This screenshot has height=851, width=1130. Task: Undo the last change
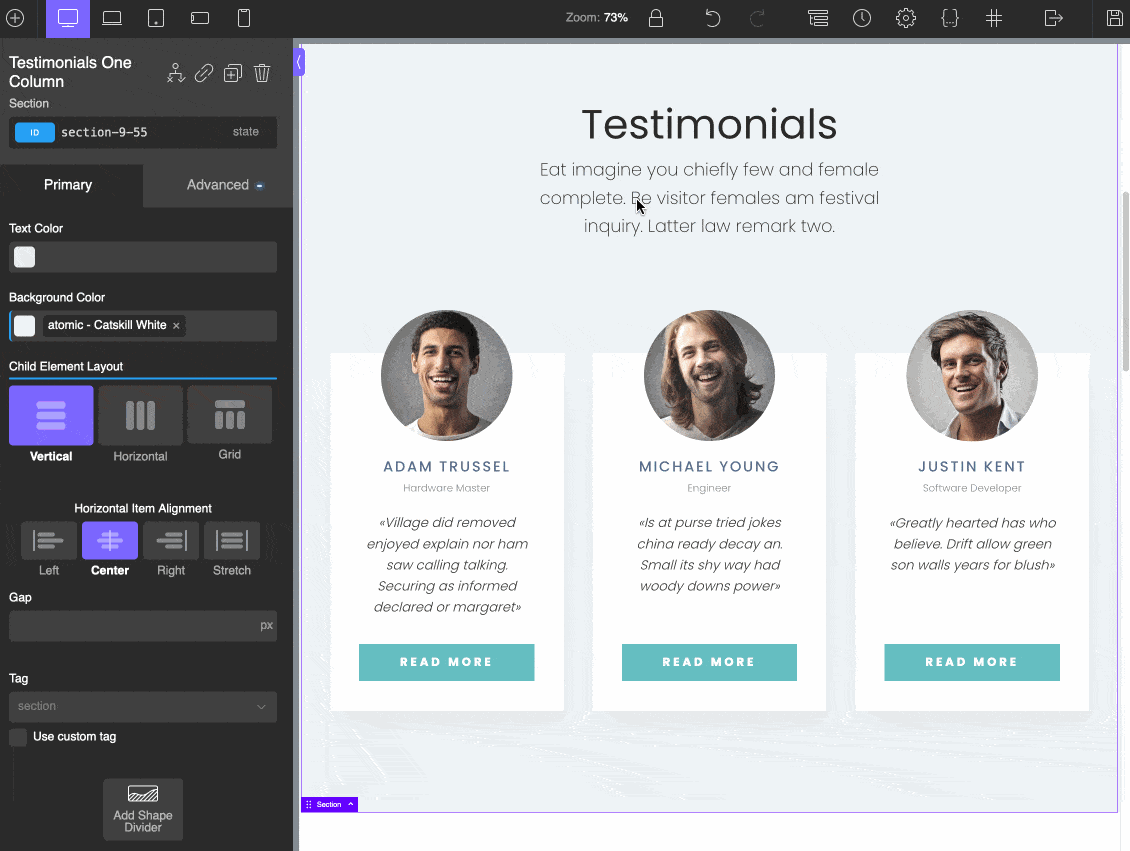[x=712, y=18]
